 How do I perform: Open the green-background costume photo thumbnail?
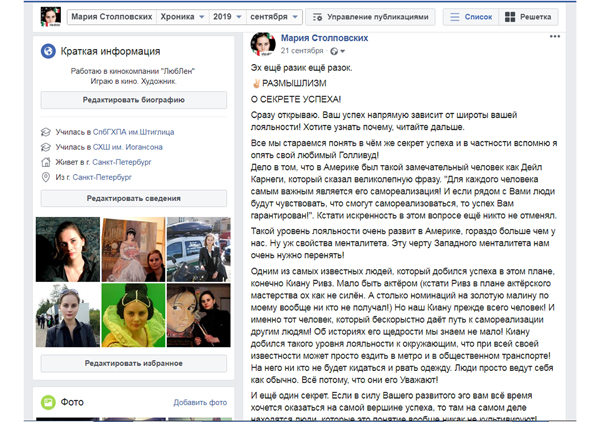(x=133, y=315)
